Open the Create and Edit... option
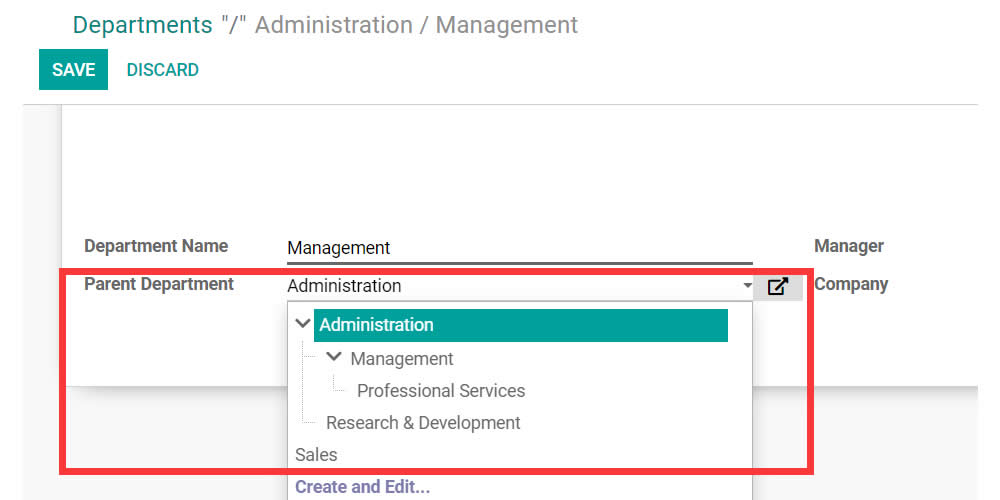1000x500 pixels. click(x=362, y=488)
